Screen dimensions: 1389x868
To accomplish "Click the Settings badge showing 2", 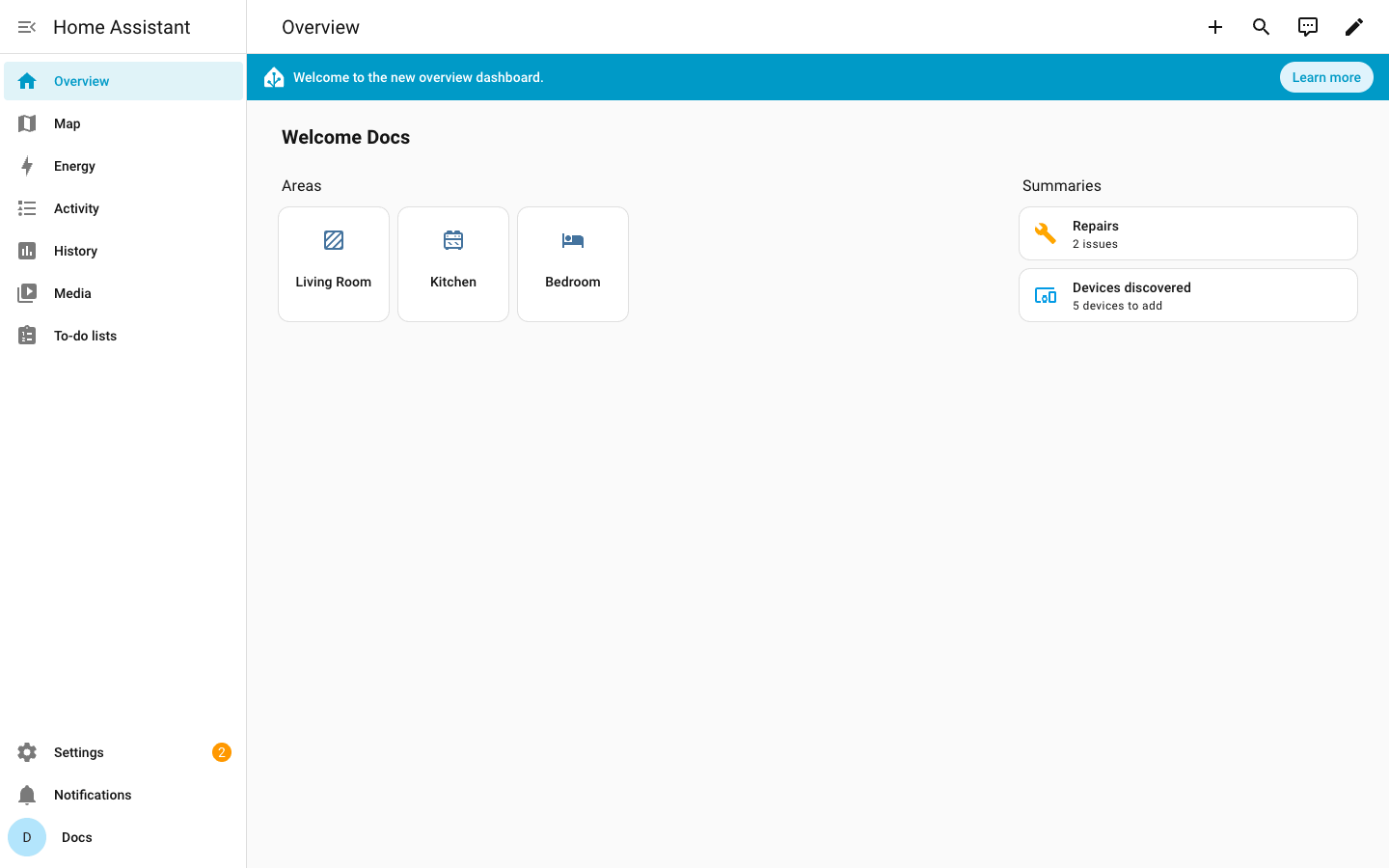I will [222, 752].
